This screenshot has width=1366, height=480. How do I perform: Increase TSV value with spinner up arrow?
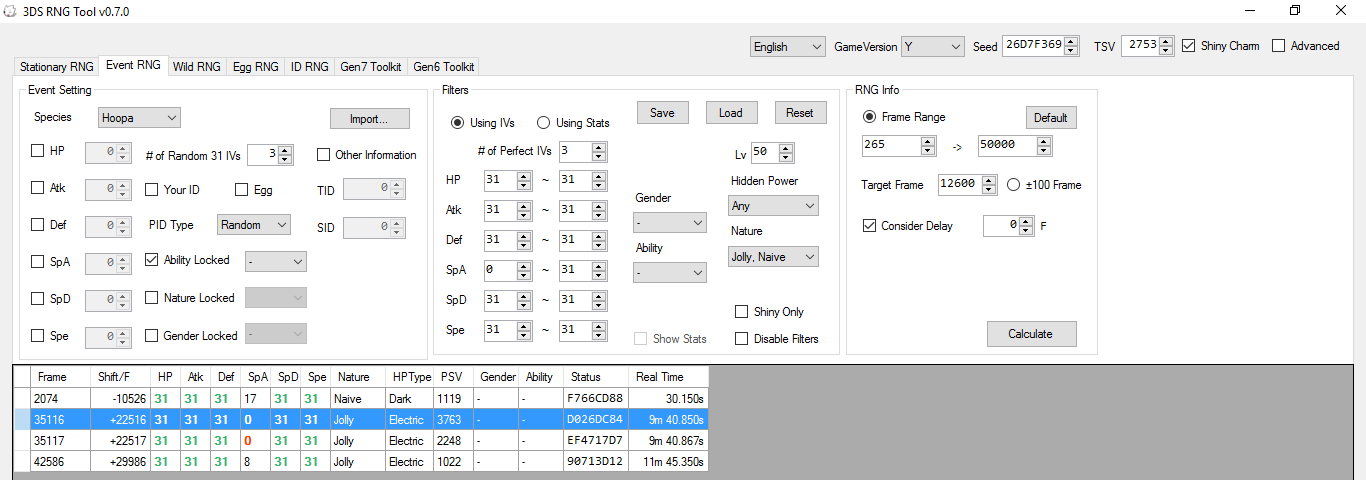point(1167,41)
